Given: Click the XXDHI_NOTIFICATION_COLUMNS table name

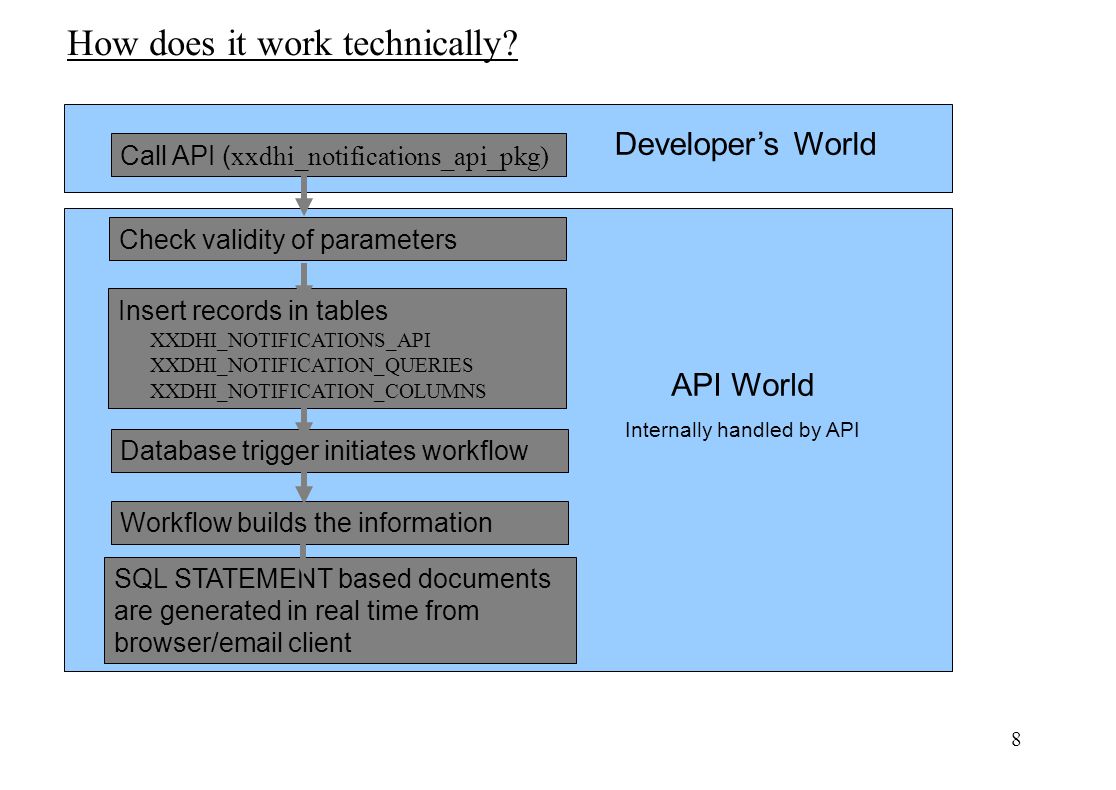Looking at the screenshot, I should coord(317,391).
